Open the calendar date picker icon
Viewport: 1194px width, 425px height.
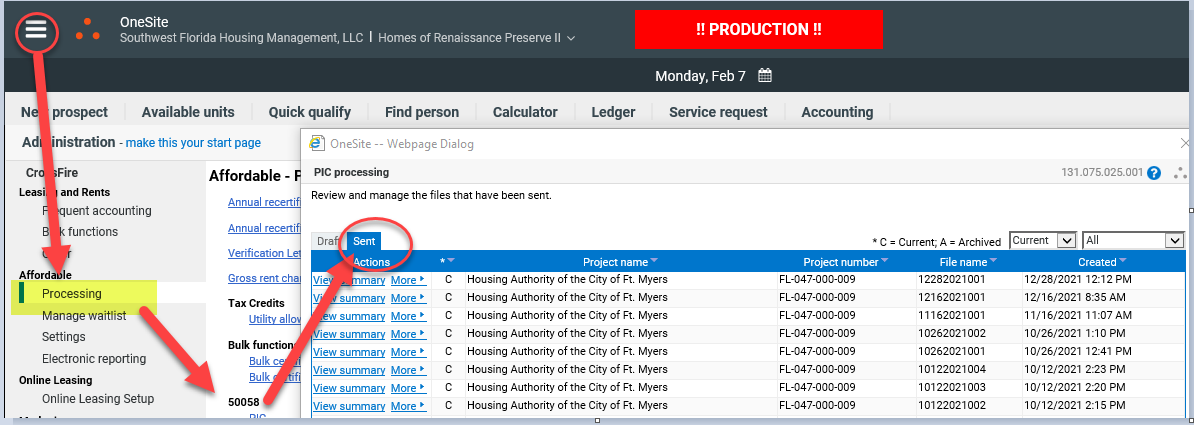pos(765,76)
